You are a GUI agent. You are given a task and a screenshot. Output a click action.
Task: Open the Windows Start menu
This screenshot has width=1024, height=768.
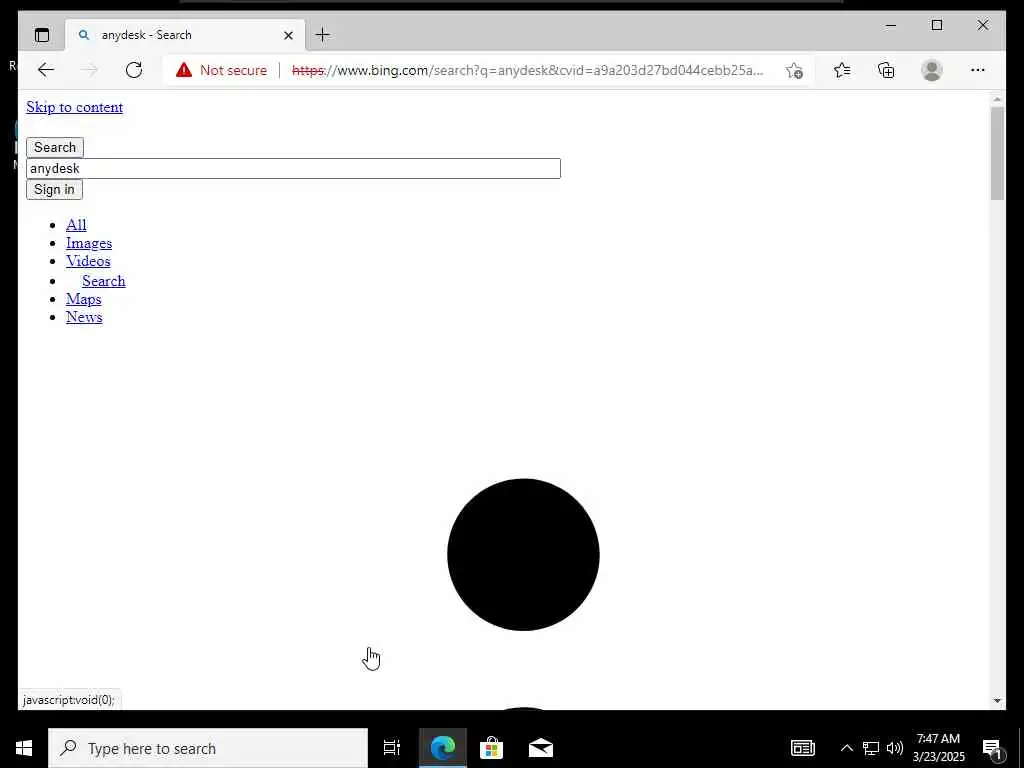pyautogui.click(x=24, y=748)
